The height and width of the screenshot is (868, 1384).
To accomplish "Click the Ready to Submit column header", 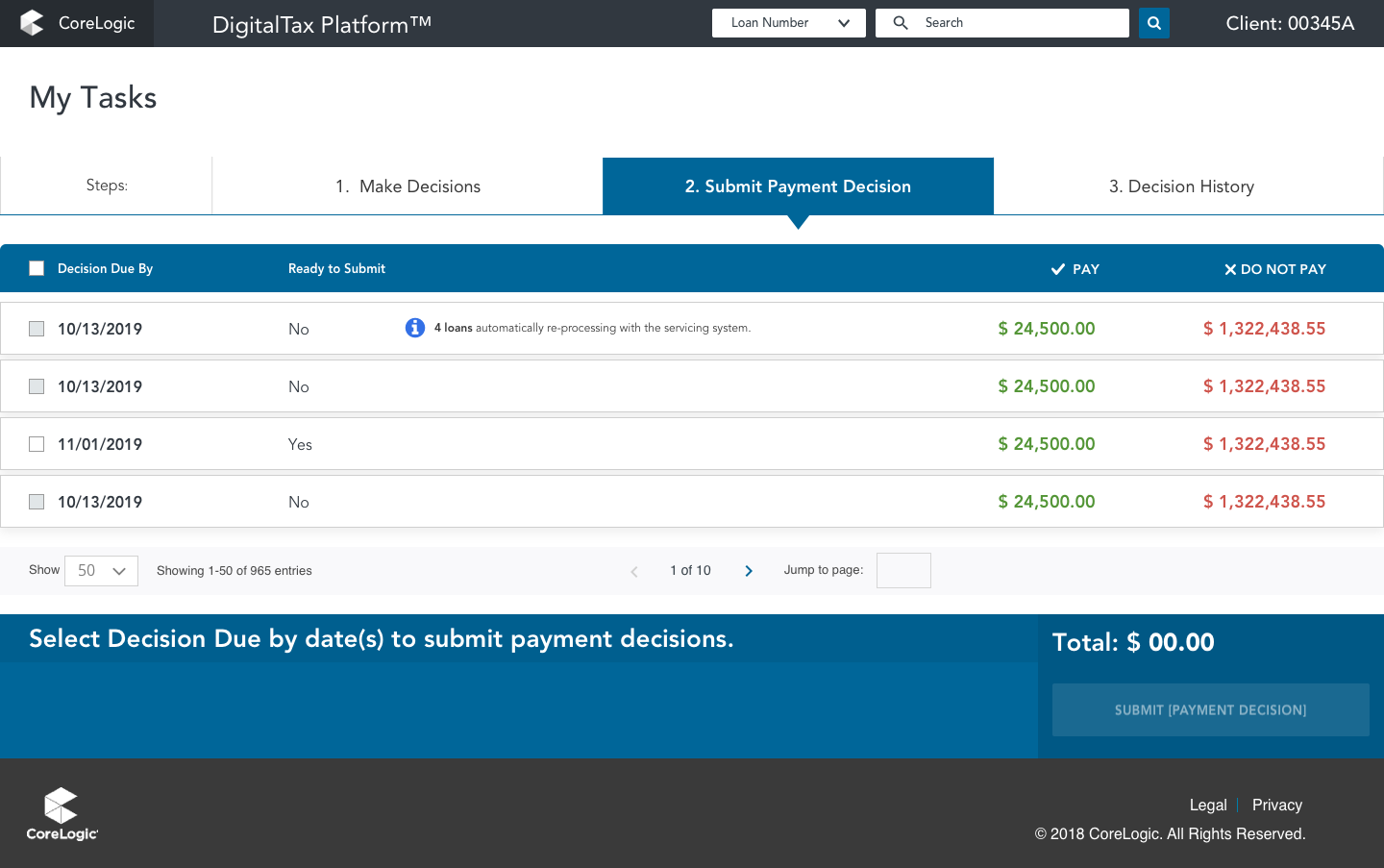I will click(336, 269).
